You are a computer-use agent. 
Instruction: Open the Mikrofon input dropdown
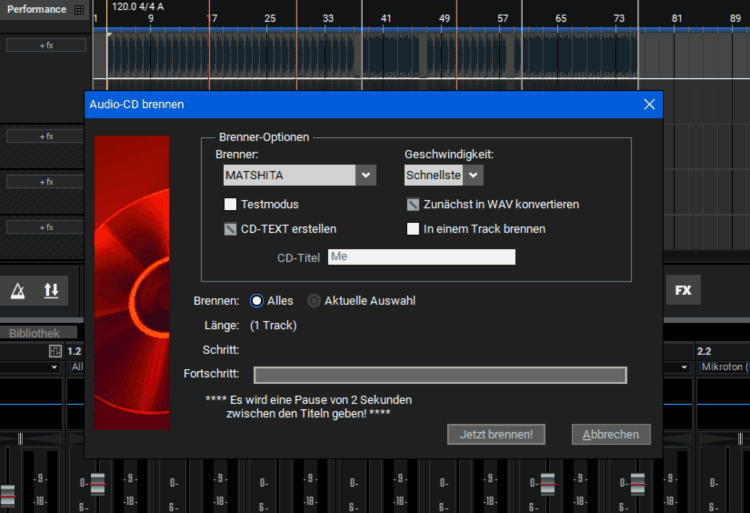pyautogui.click(x=722, y=367)
